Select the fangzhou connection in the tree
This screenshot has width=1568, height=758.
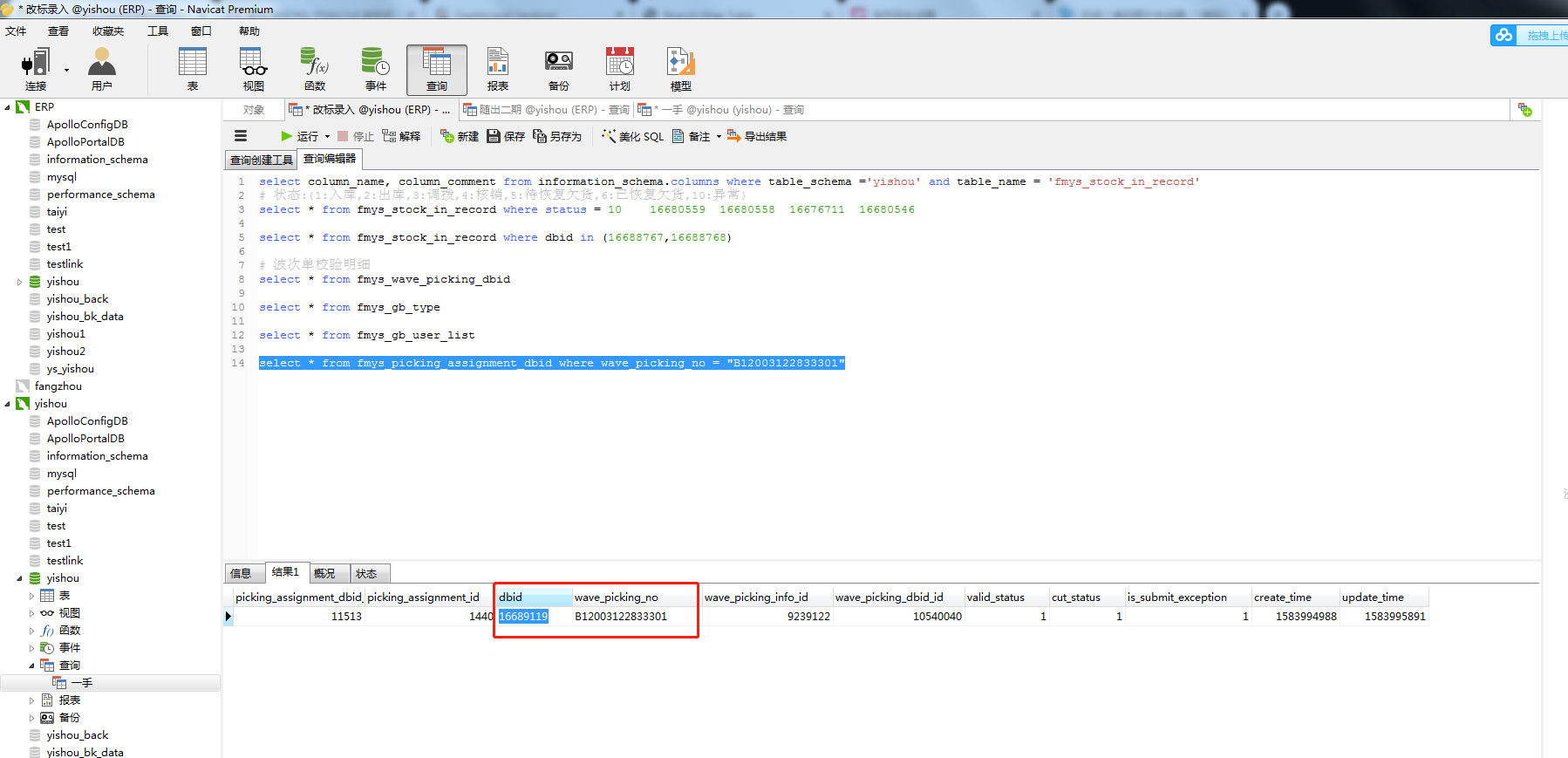58,386
